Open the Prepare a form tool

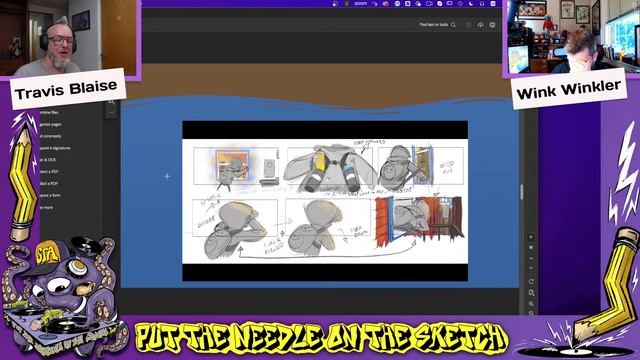point(51,195)
